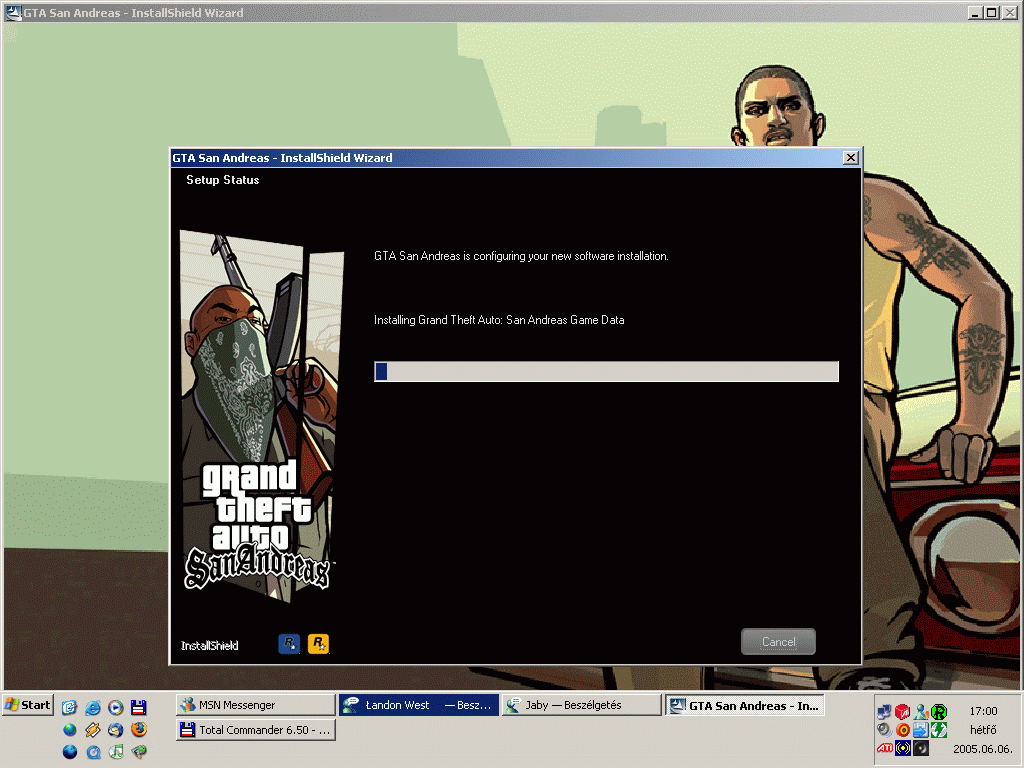This screenshot has width=1024, height=768.
Task: Click the 2005.06.06. date in the tray
Action: (983, 749)
